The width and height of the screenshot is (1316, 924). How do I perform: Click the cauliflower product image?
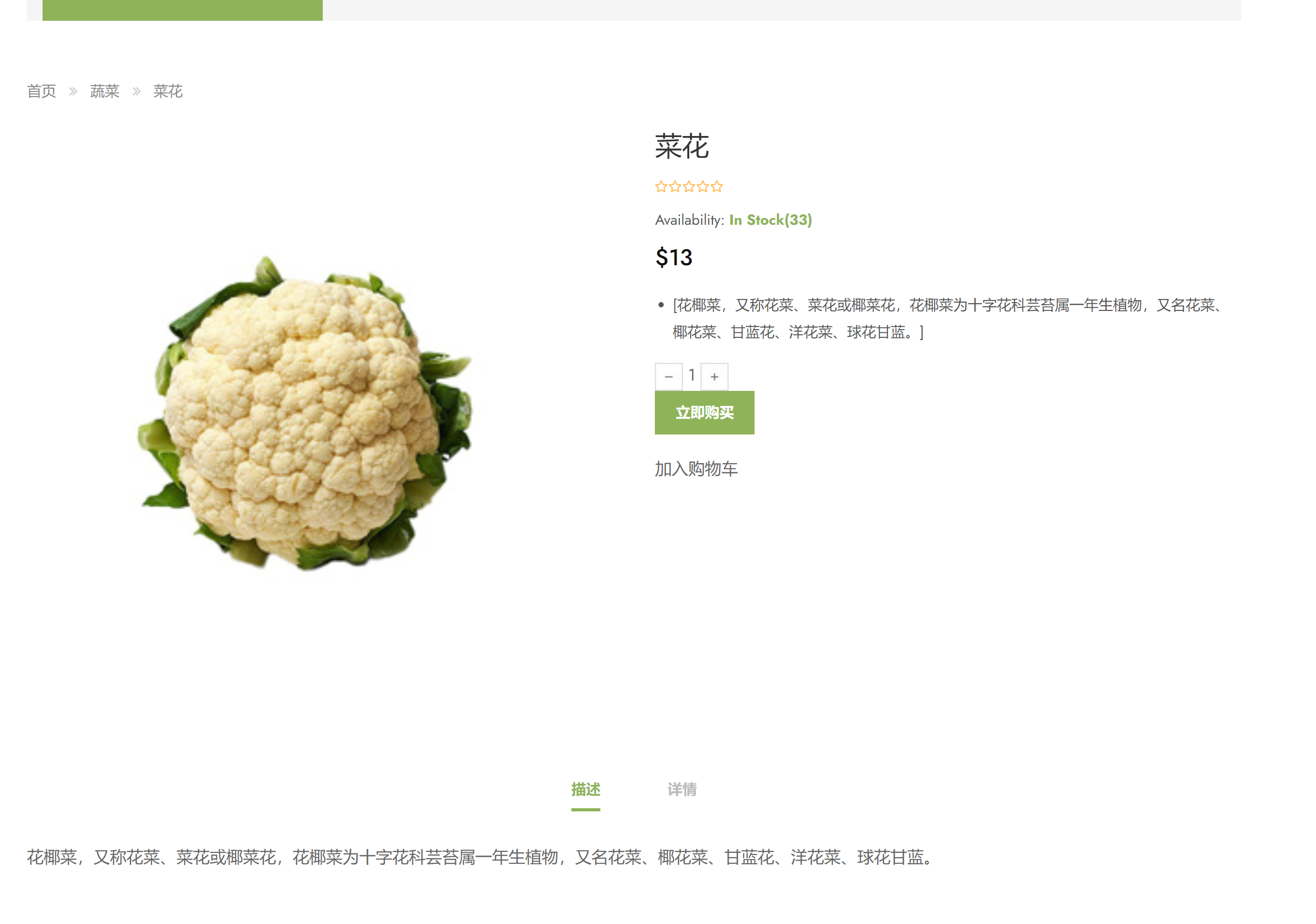click(306, 413)
